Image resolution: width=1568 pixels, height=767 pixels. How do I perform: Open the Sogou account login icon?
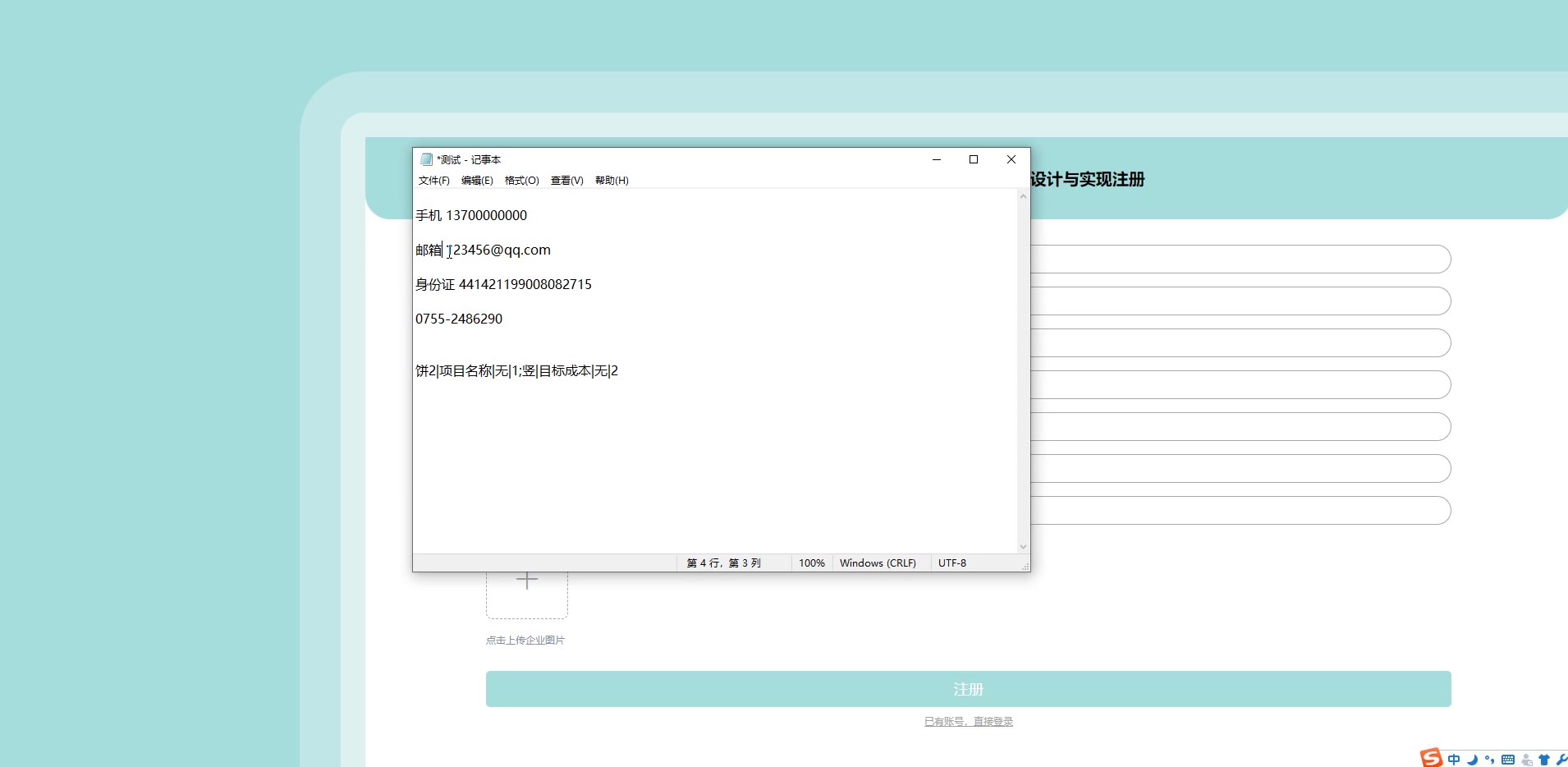pos(1526,760)
